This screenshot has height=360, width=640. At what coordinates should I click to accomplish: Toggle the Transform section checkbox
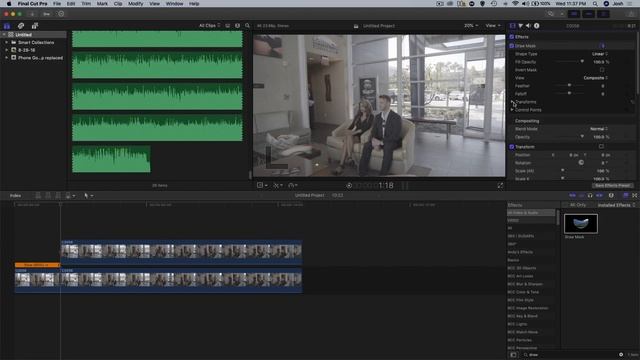click(512, 147)
